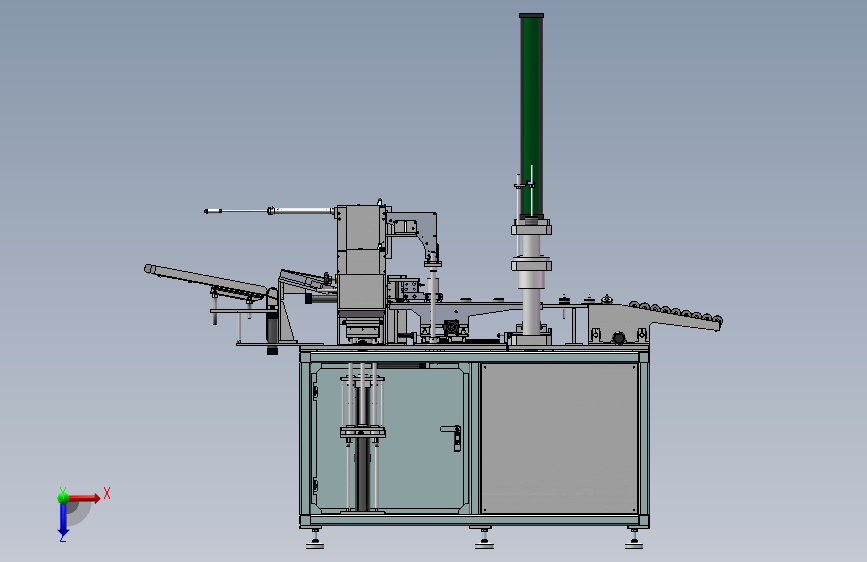867x562 pixels.
Task: Select the gray right cabinet panel
Action: pos(559,438)
